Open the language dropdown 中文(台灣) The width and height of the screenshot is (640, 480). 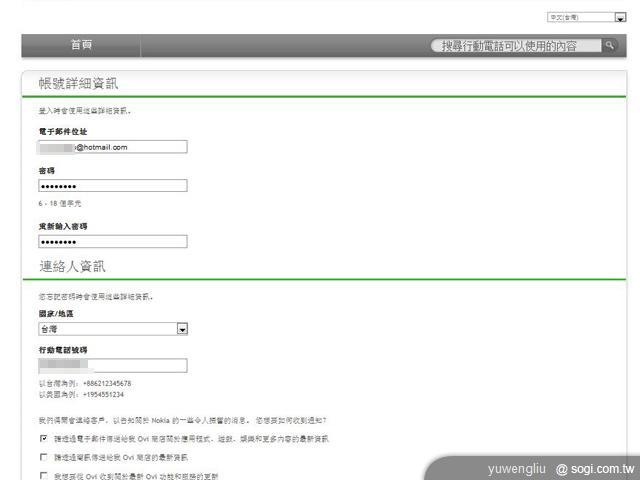(587, 17)
